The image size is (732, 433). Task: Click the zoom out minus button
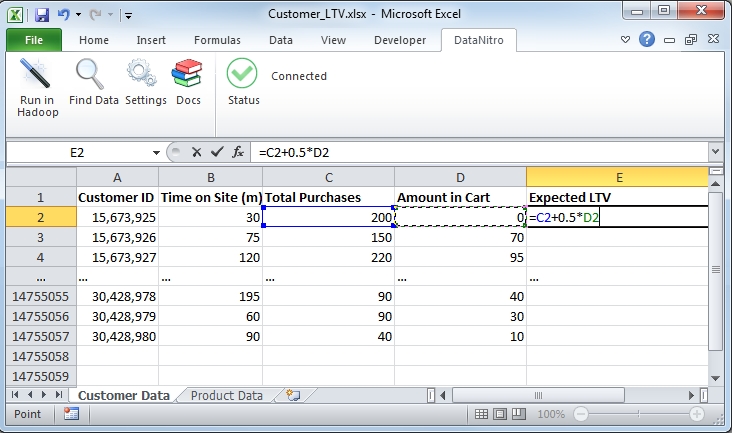pyautogui.click(x=581, y=414)
